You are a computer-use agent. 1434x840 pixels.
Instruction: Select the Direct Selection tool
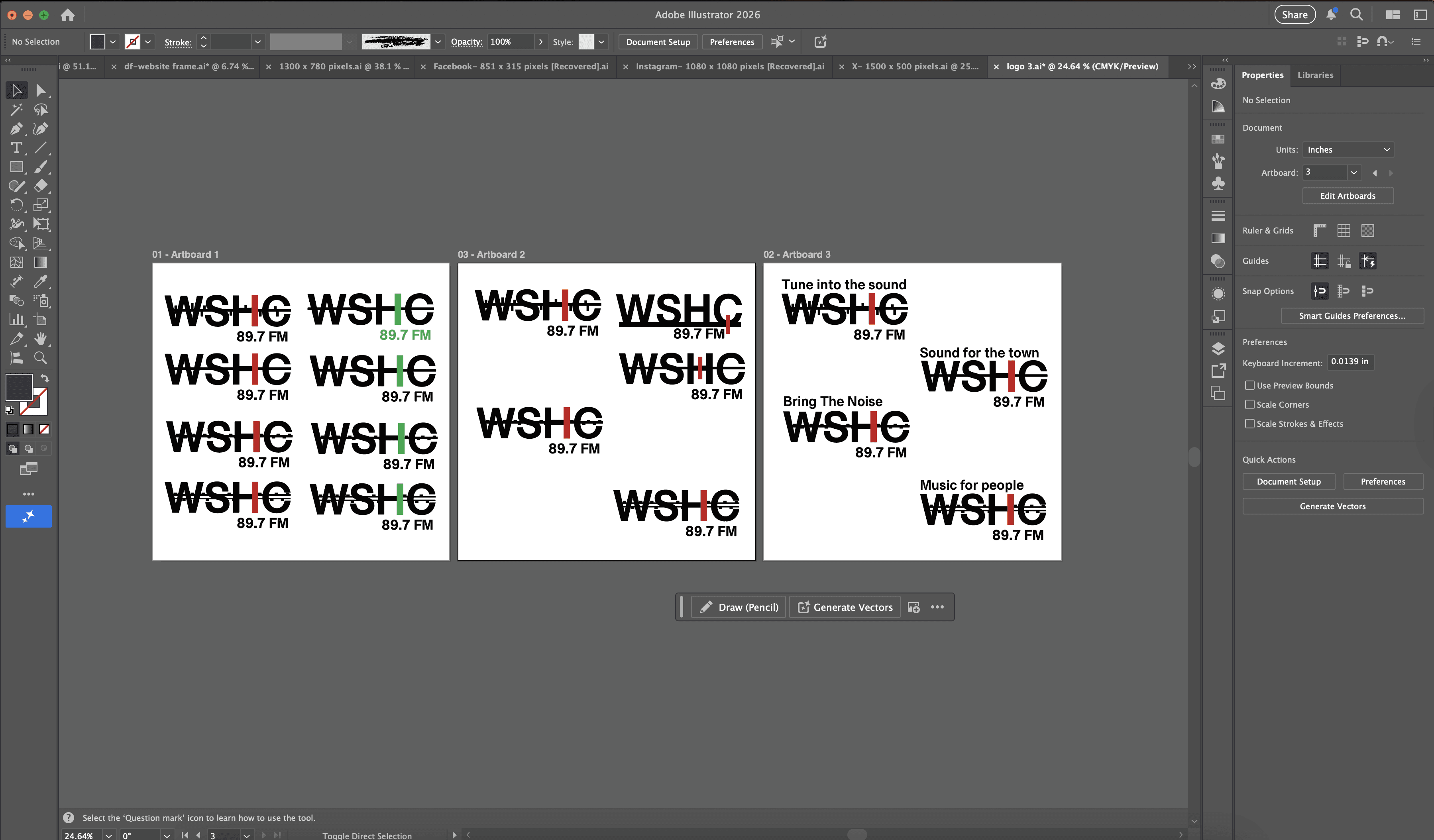40,90
